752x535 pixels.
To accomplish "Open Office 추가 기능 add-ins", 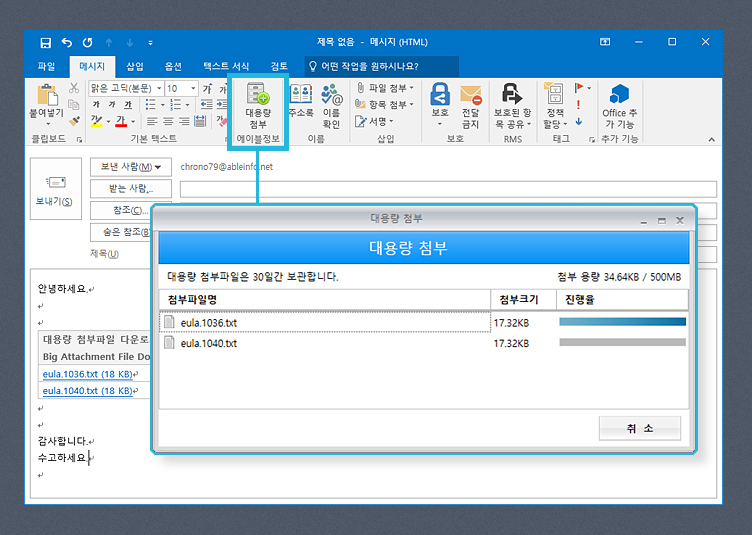I will [620, 105].
